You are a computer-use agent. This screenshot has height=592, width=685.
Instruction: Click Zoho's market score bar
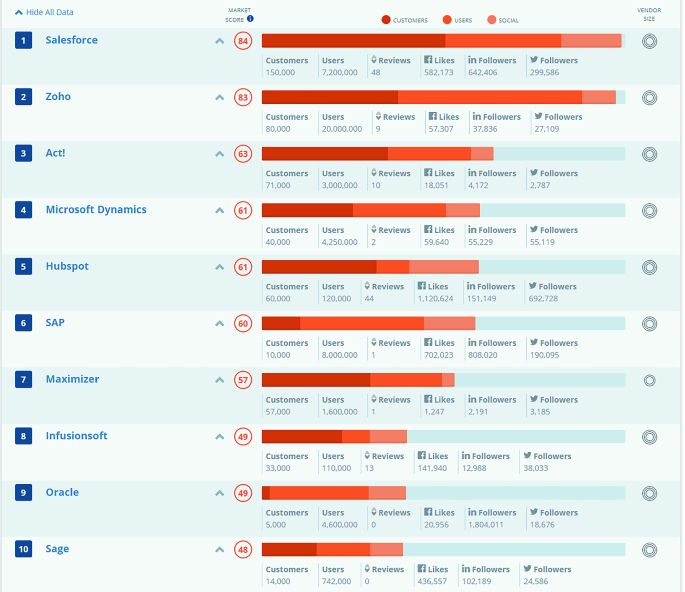(x=443, y=97)
